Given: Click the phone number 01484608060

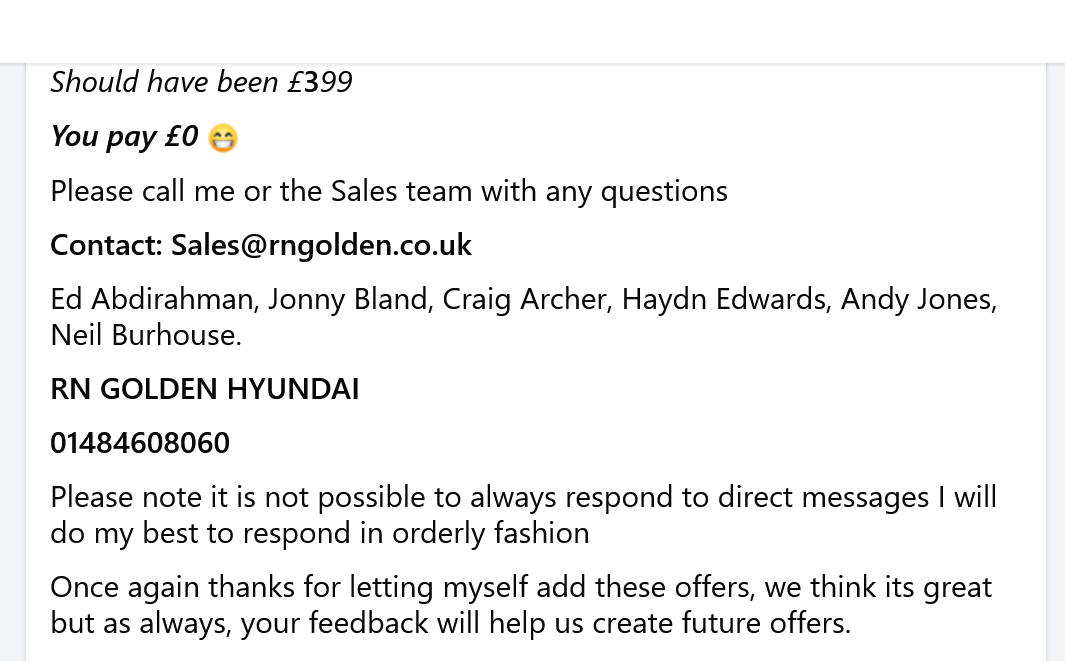Looking at the screenshot, I should click(x=140, y=443).
